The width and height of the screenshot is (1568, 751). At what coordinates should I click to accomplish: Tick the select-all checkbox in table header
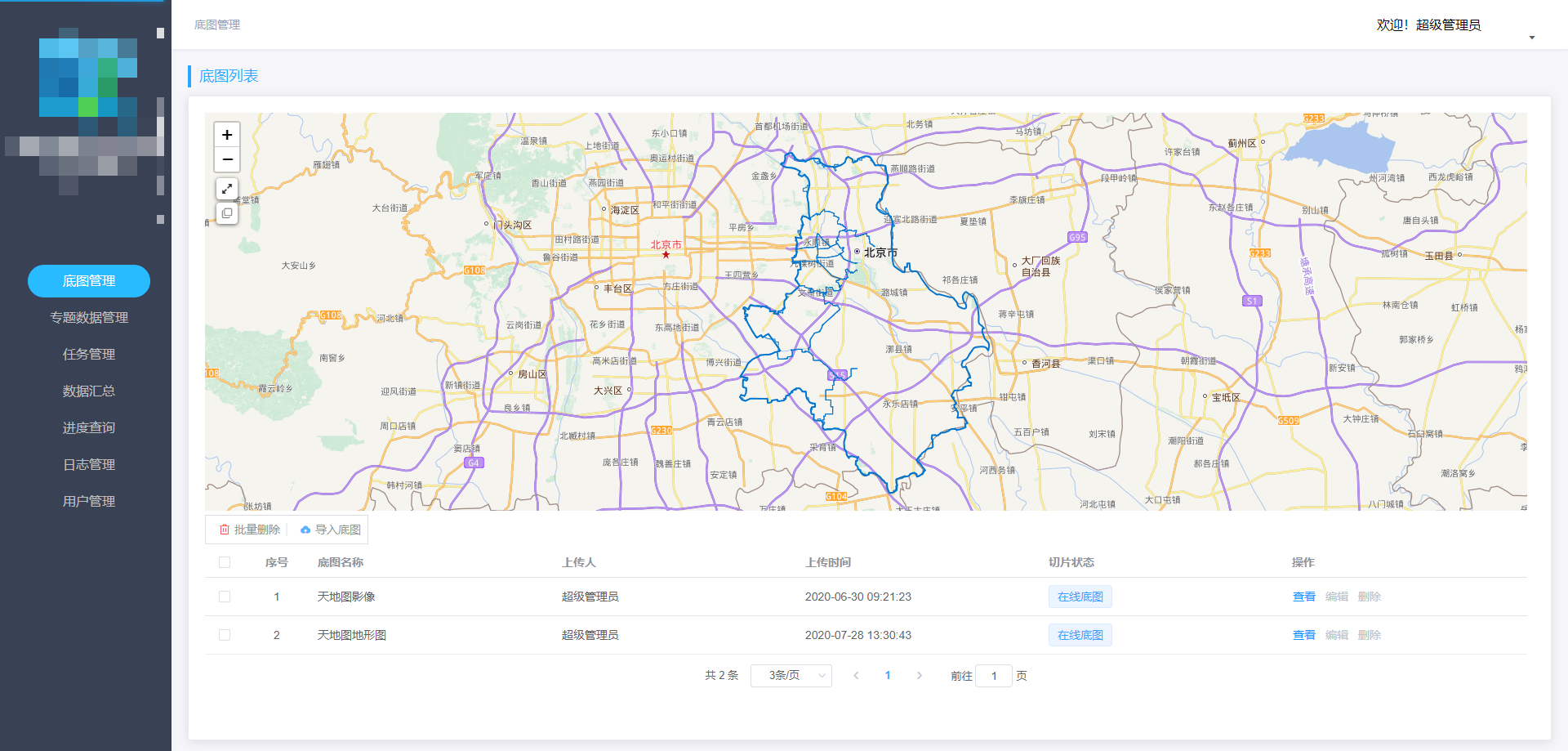225,562
